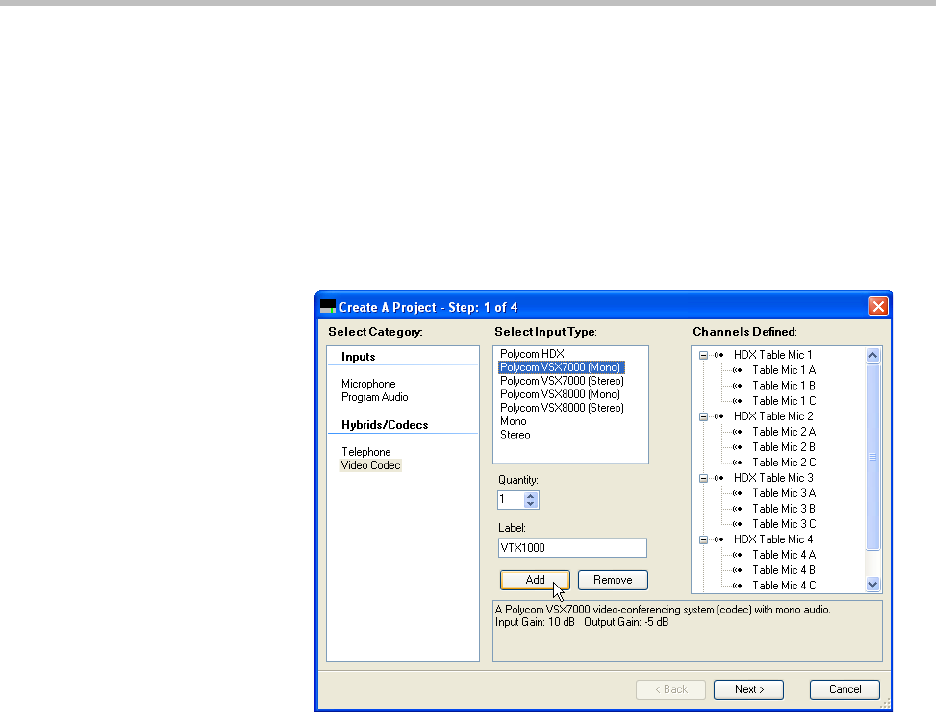Cancel the Create A Project wizard
Screen dimensions: 936x712
845,689
